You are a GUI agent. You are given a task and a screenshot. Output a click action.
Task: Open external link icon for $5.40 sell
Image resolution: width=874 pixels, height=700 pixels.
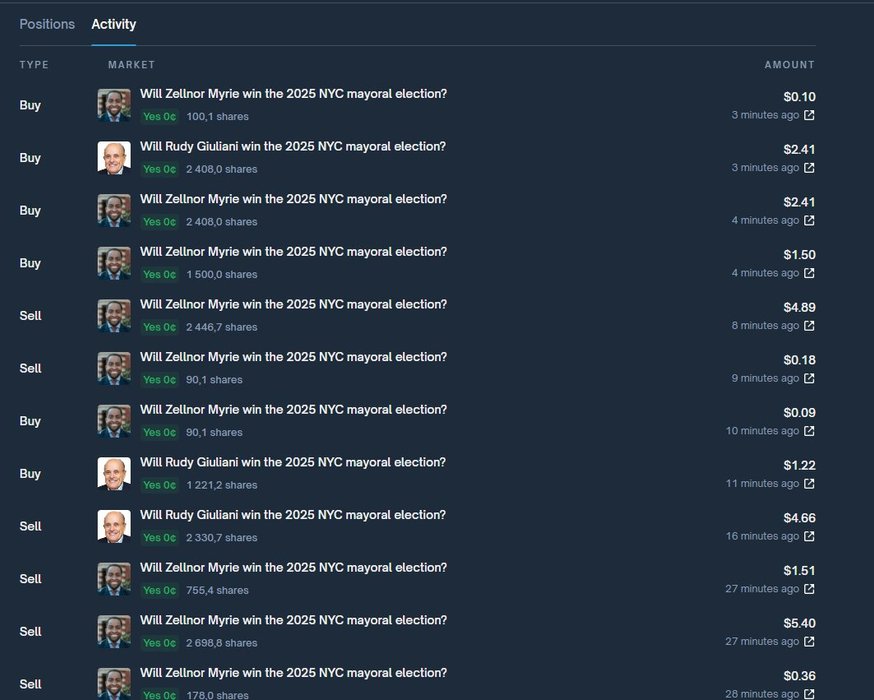[809, 641]
